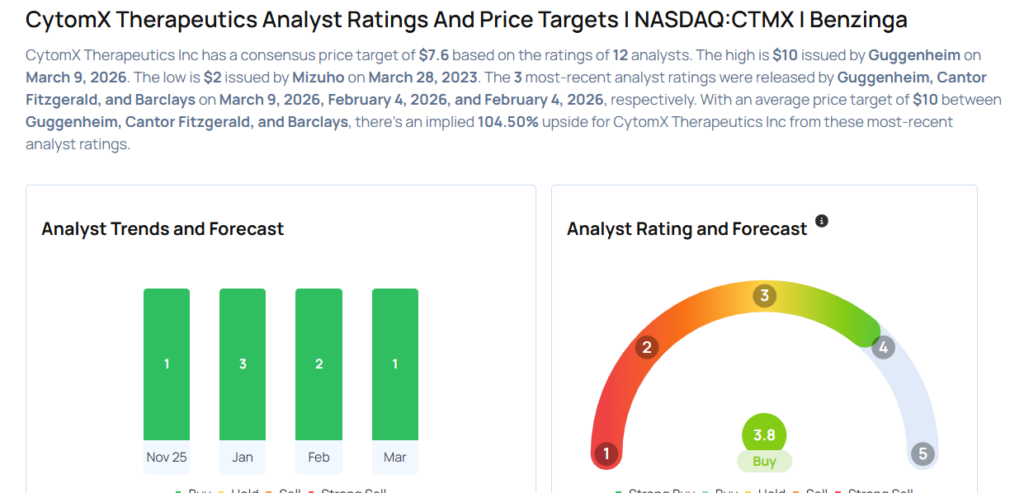Click the Jan bar showing 3 ratings
This screenshot has width=1024, height=493.
point(243,364)
